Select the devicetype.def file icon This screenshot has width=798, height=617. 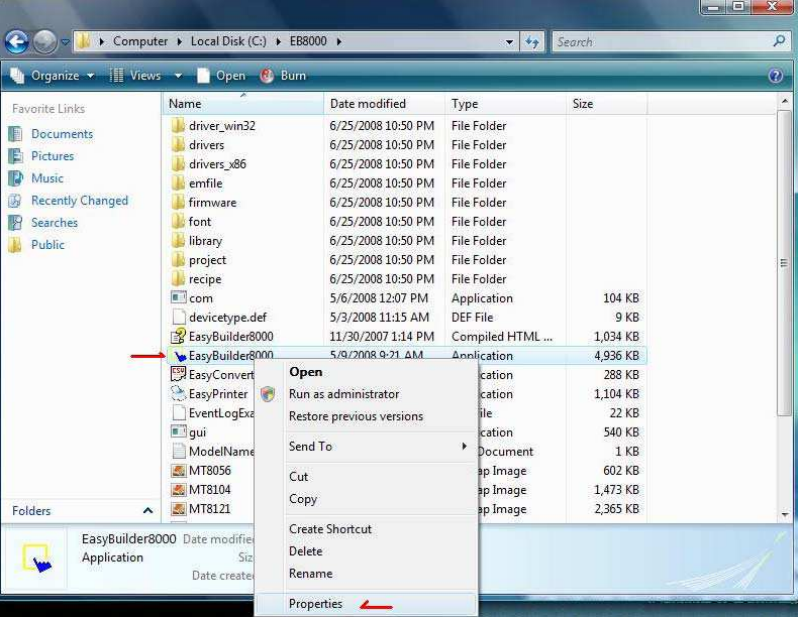pyautogui.click(x=178, y=317)
